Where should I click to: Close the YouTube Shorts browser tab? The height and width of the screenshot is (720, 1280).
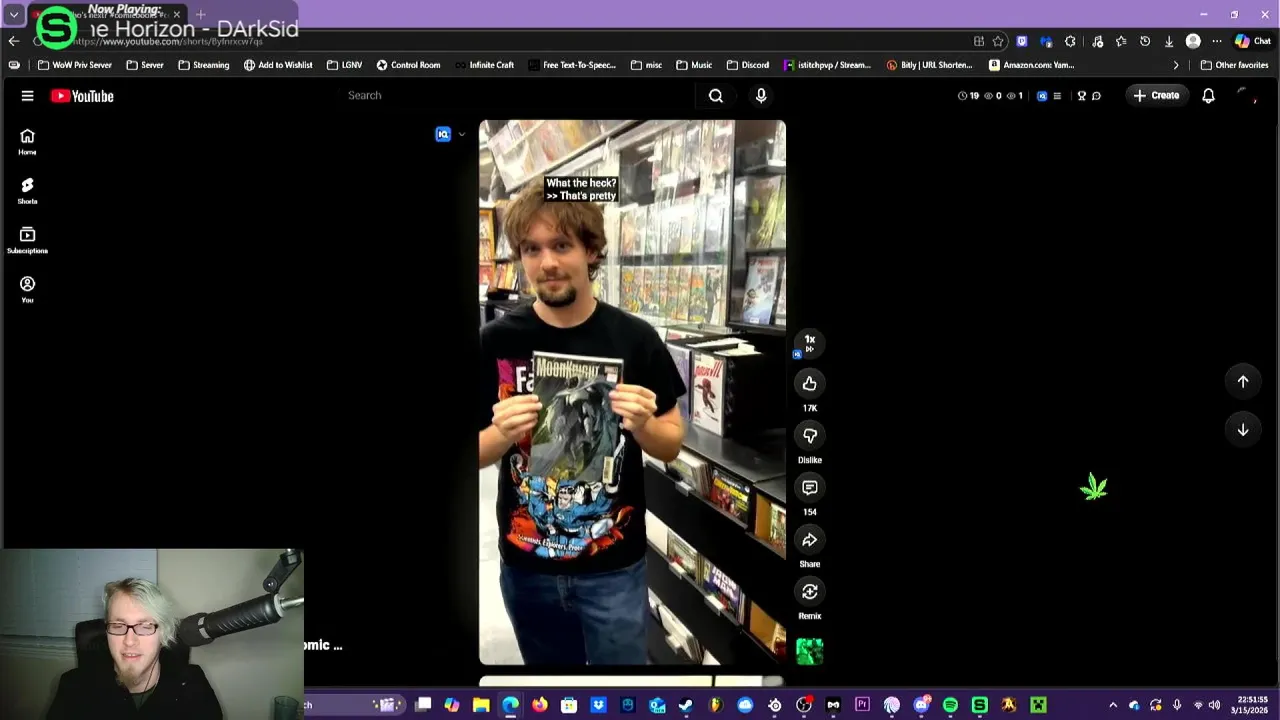177,14
